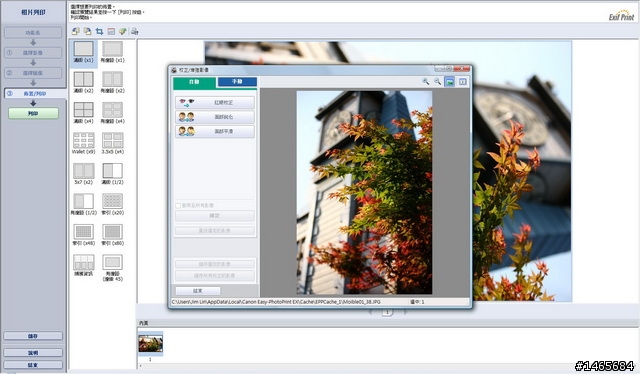
Task: Open step 3 Layout/Print in sidebar
Action: (35, 94)
